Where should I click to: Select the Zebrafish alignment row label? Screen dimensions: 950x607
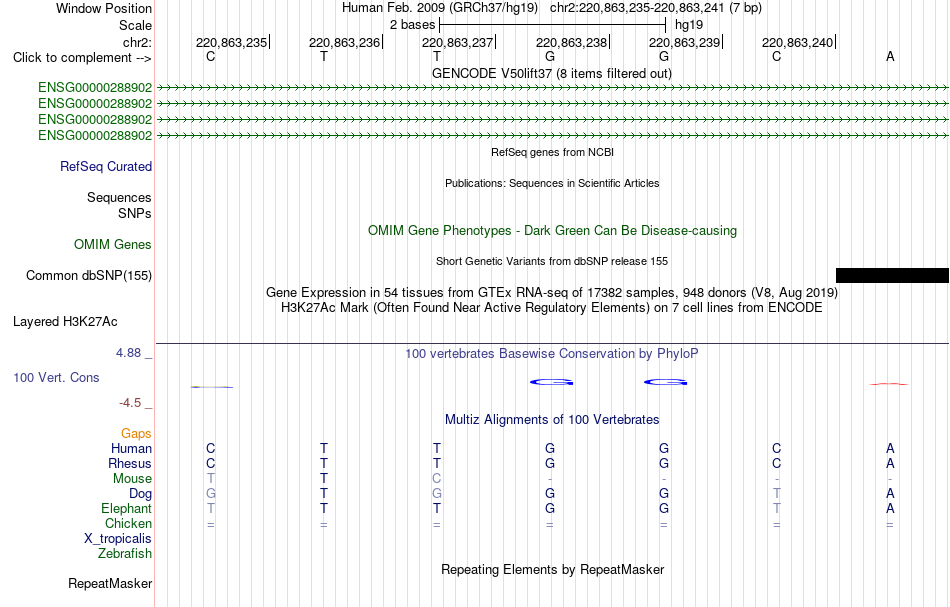pyautogui.click(x=125, y=553)
